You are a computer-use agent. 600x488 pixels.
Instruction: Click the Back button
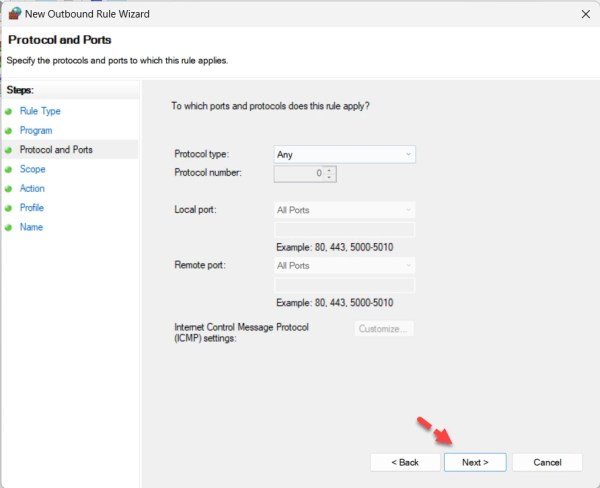point(405,462)
